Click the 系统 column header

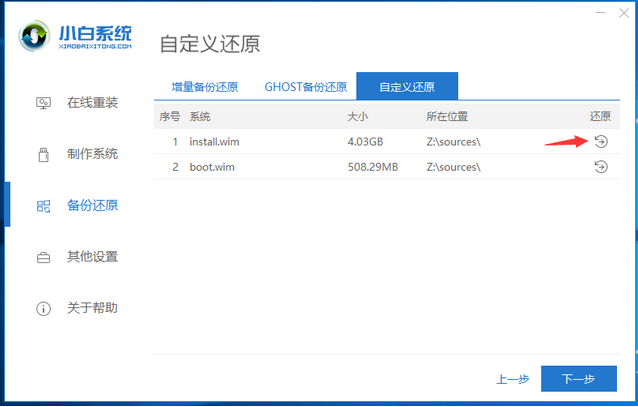199,117
